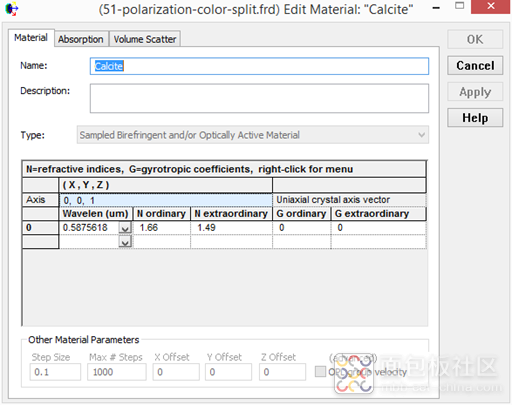Open the Volume Scatter tab

click(145, 39)
